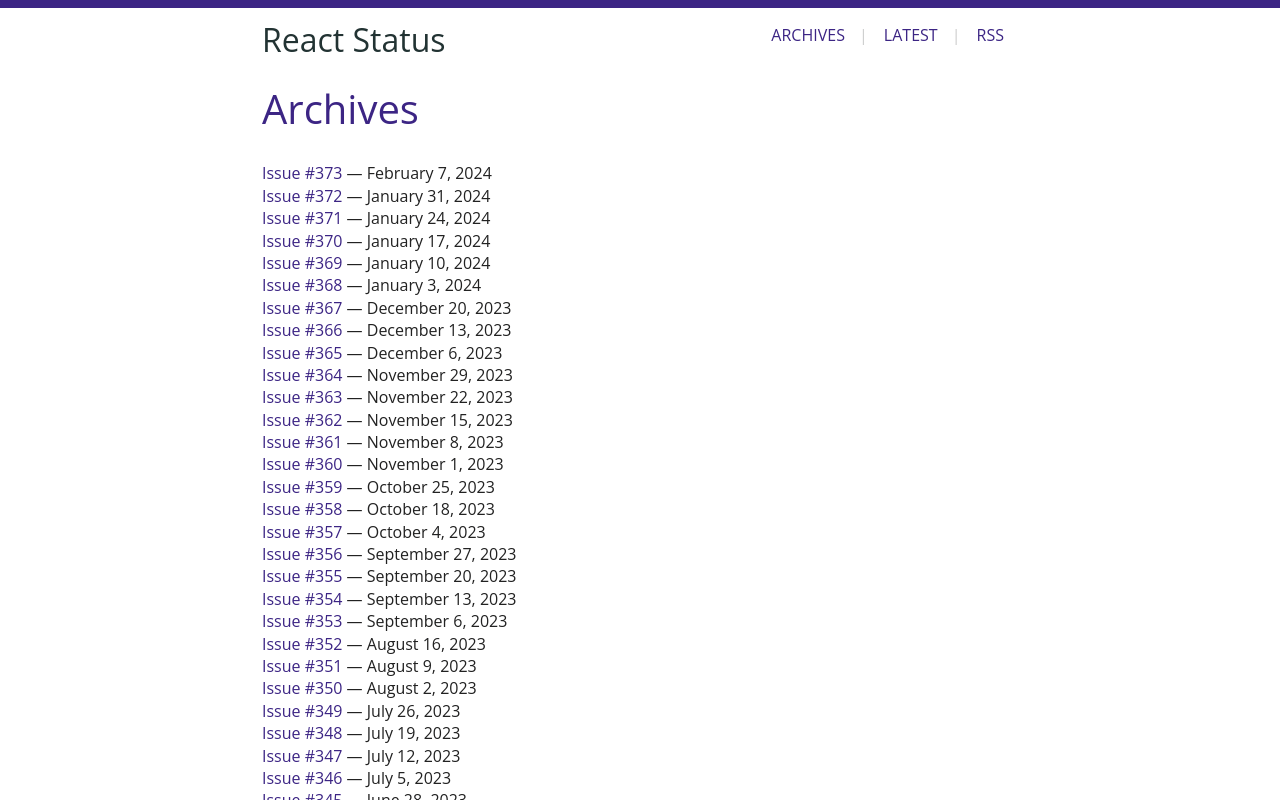Open Issue #350

302,688
